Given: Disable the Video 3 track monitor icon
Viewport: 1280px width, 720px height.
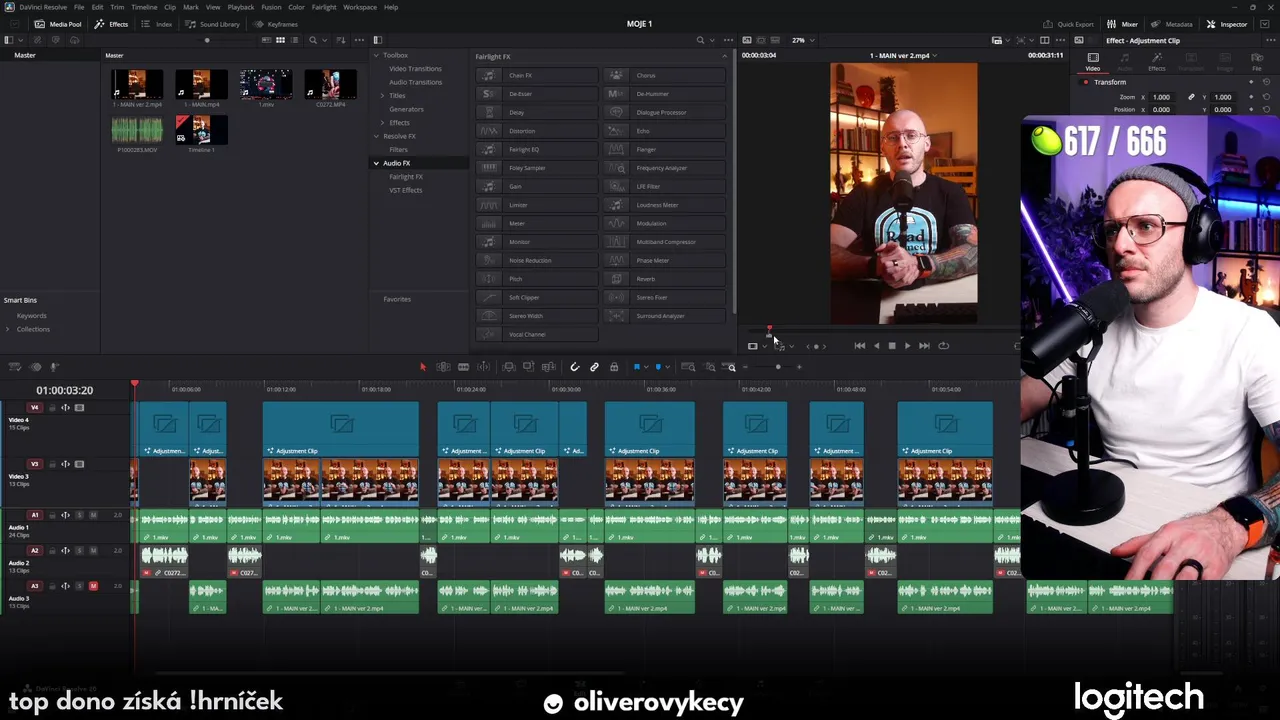Looking at the screenshot, I should pos(80,464).
